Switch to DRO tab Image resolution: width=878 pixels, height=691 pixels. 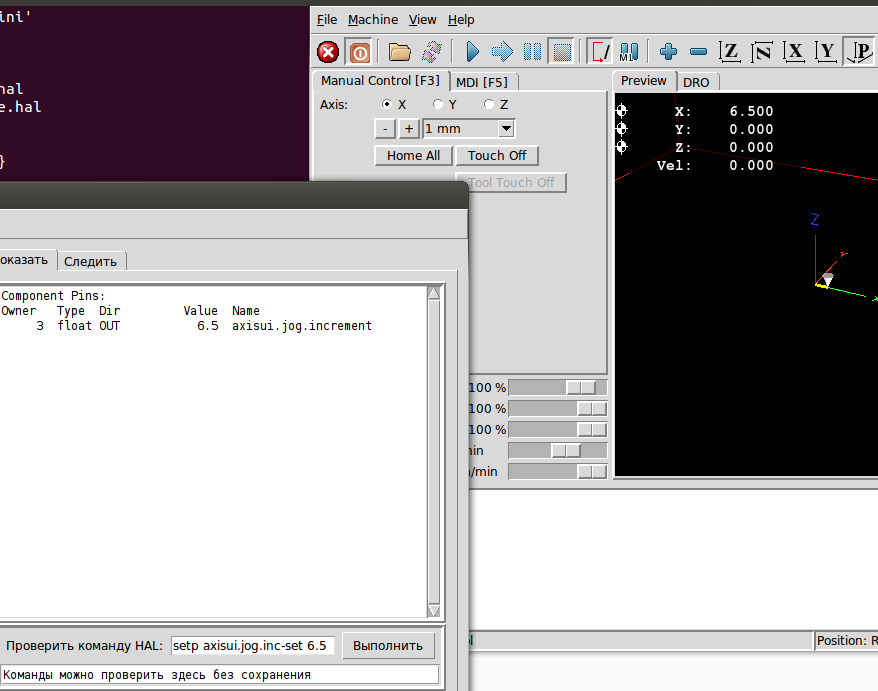(x=697, y=82)
